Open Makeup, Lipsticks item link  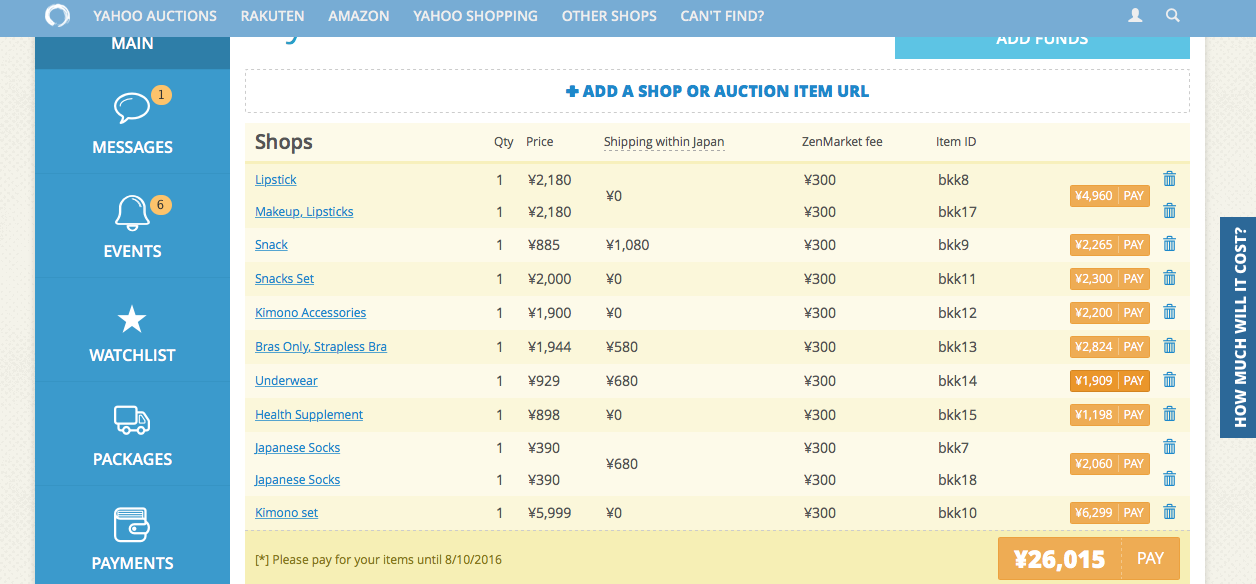304,212
